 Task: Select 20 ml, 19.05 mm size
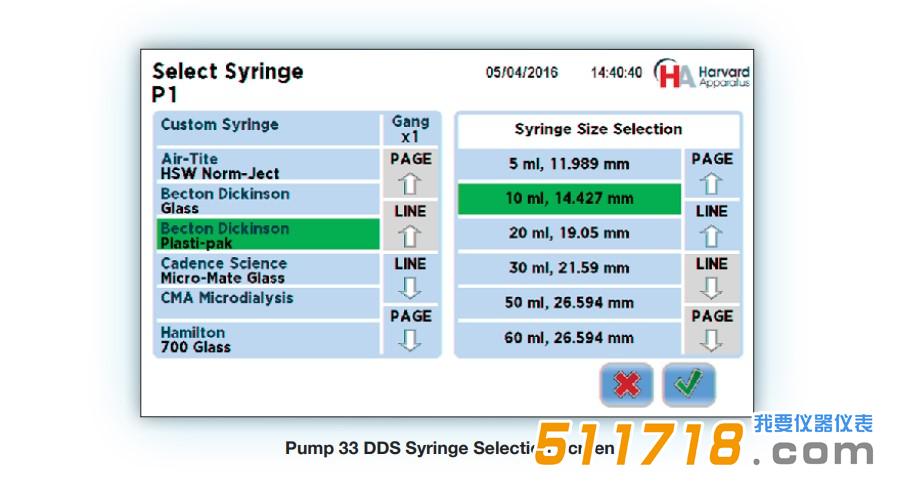tap(568, 233)
